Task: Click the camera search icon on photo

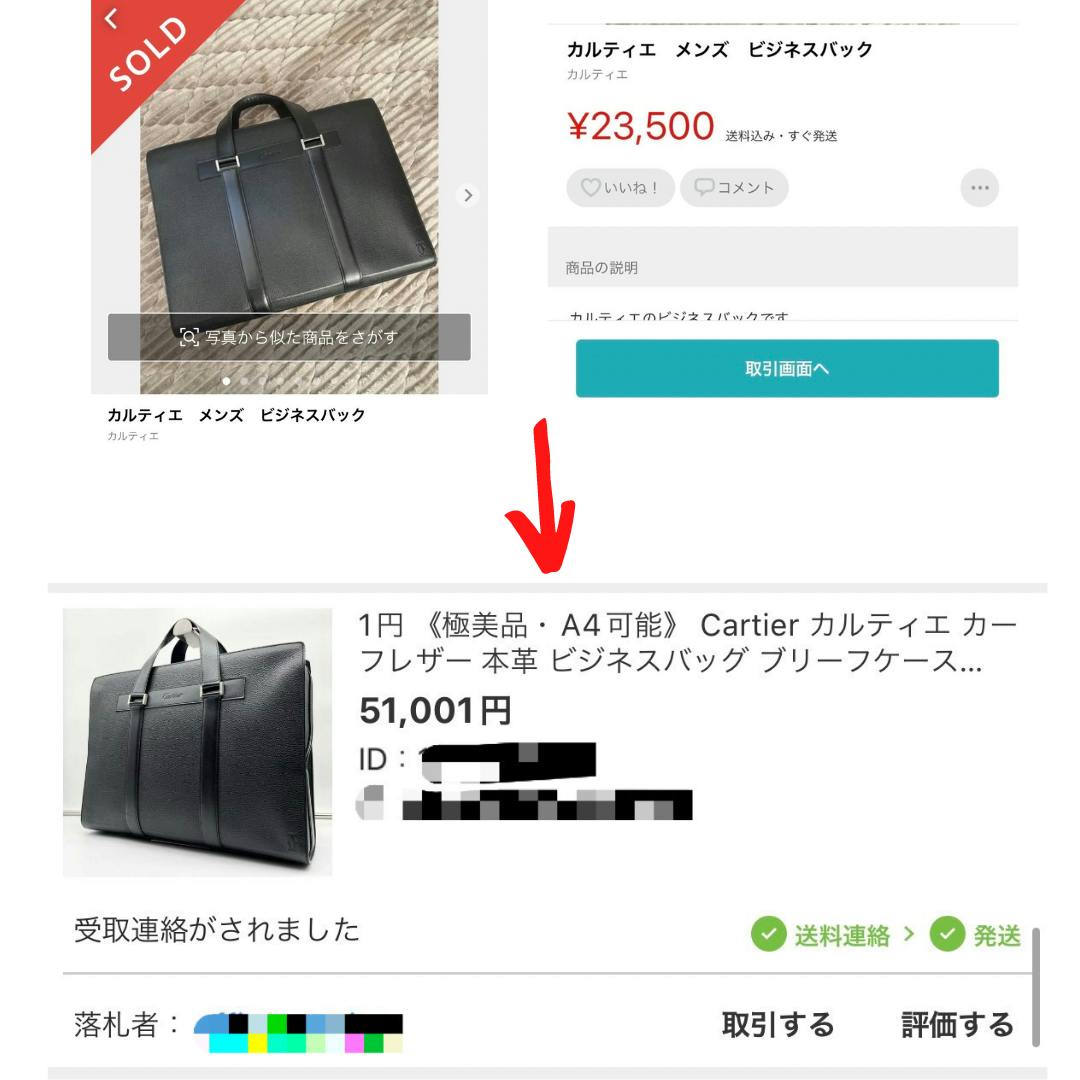Action: pyautogui.click(x=189, y=337)
